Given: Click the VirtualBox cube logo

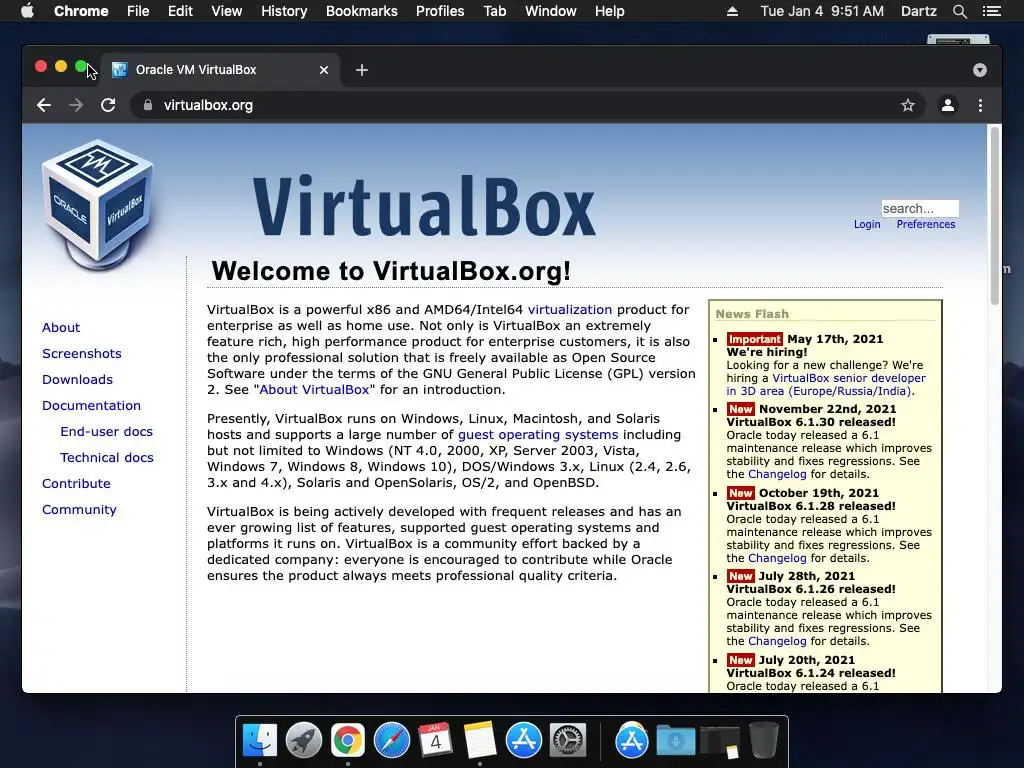Looking at the screenshot, I should click(98, 204).
